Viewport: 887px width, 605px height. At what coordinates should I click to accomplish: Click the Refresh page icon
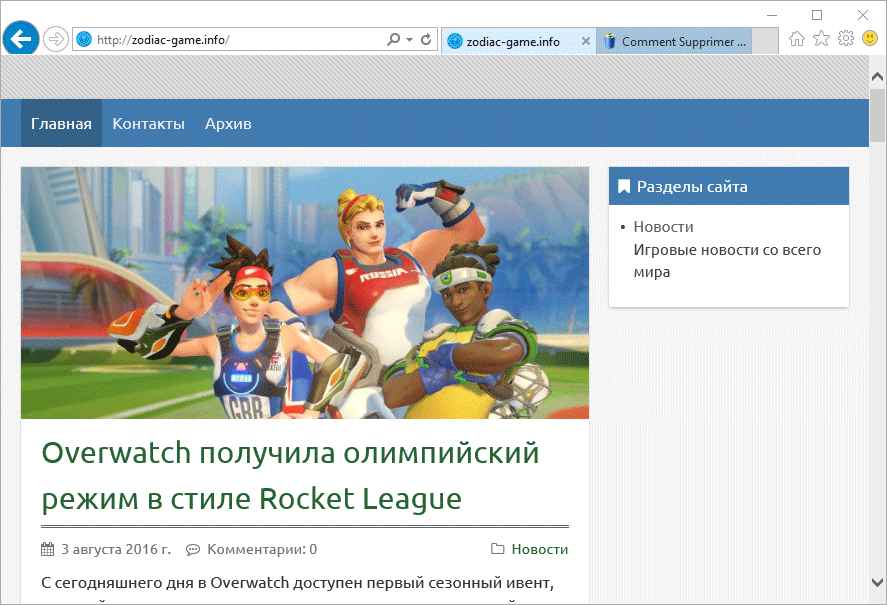point(427,39)
